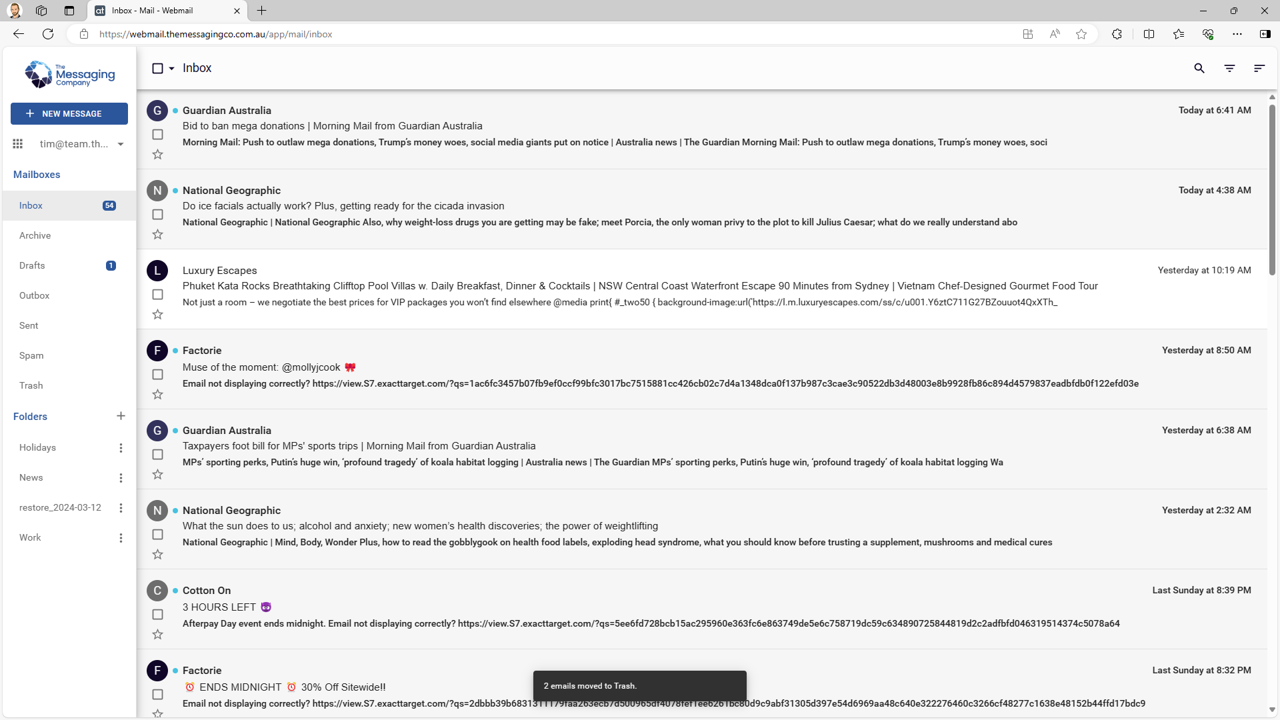
Task: Open browser settings and more menu
Action: pos(1237,34)
